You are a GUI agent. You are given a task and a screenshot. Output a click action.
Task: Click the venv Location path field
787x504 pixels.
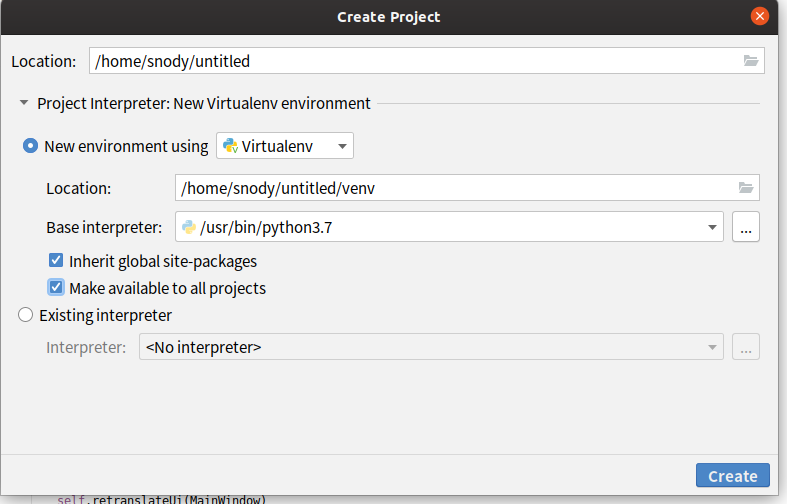click(450, 188)
